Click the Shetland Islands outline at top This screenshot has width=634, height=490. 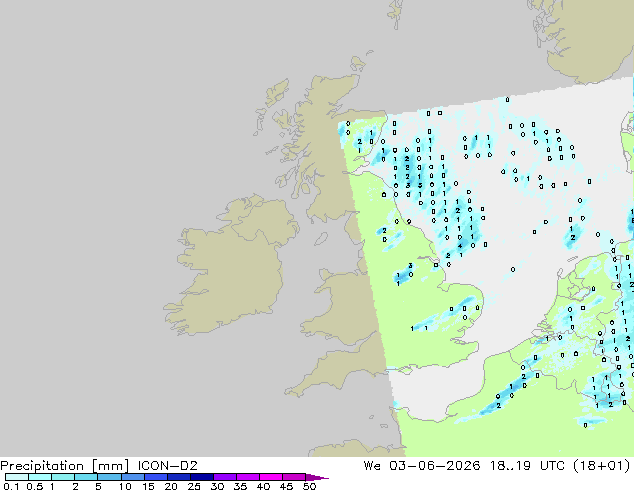point(396,14)
